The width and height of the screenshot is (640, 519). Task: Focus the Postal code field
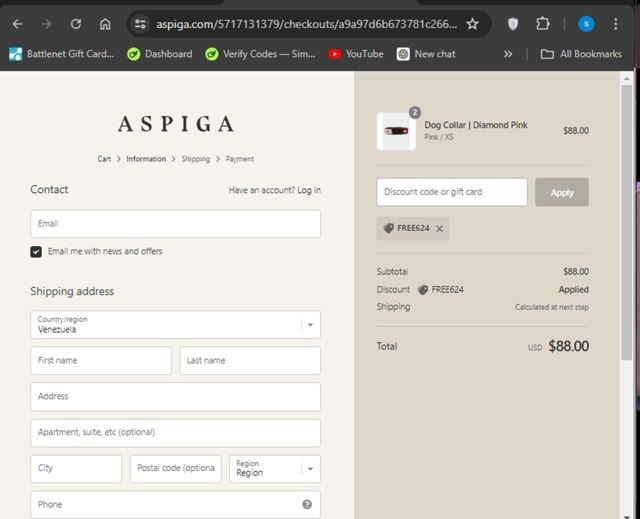[176, 468]
